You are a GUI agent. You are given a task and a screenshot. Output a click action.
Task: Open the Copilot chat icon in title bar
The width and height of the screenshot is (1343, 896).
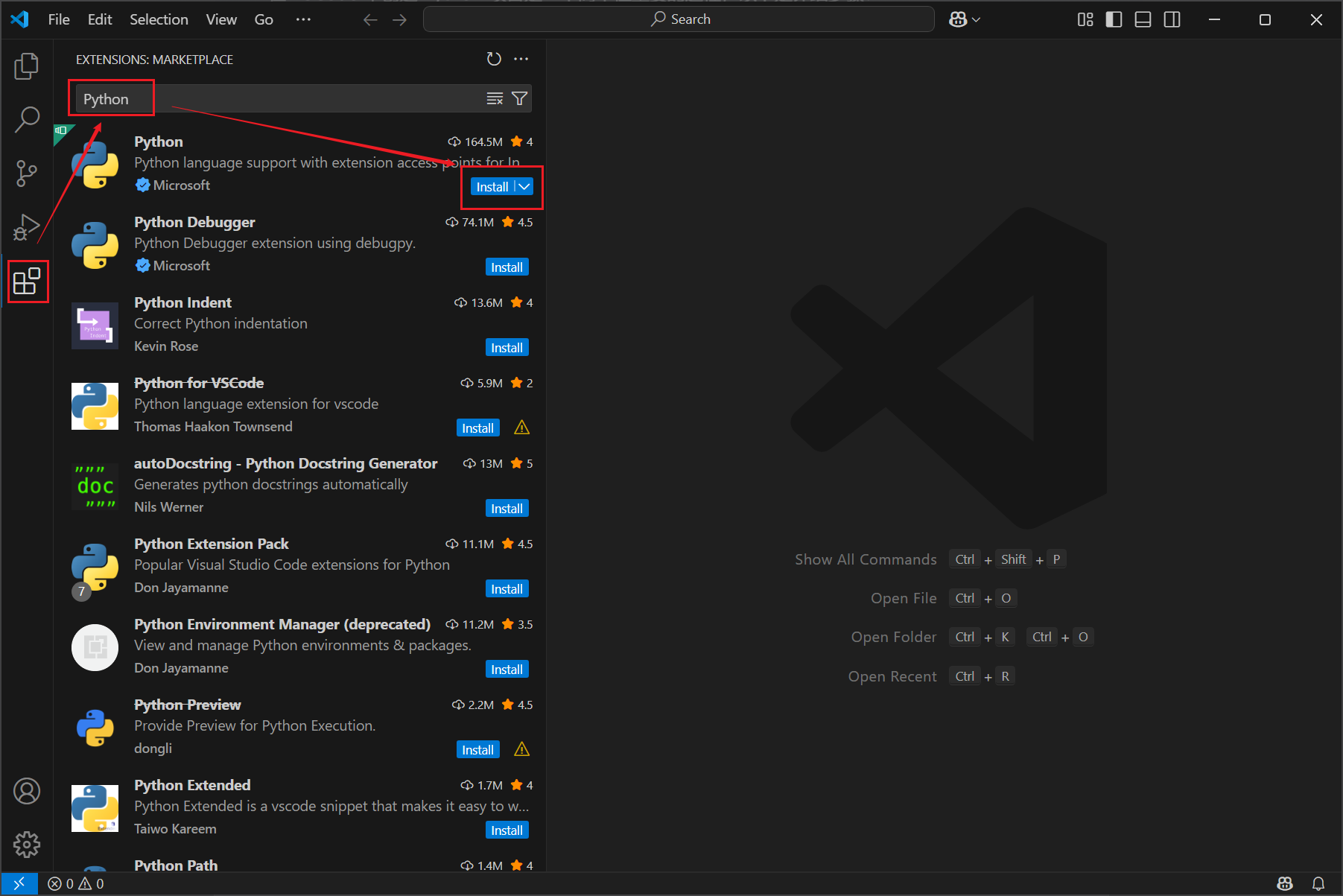coord(958,19)
